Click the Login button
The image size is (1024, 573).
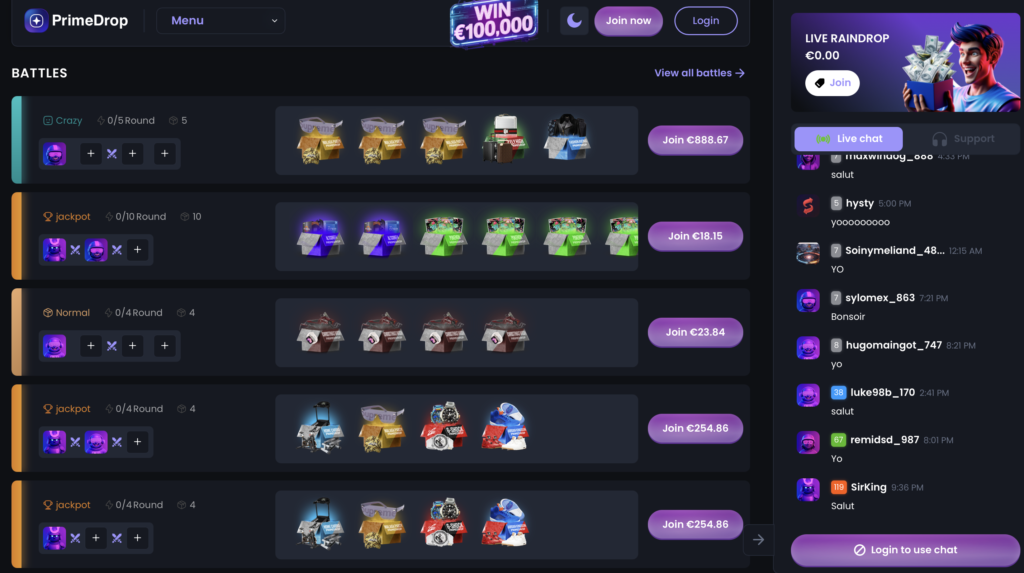(x=706, y=21)
